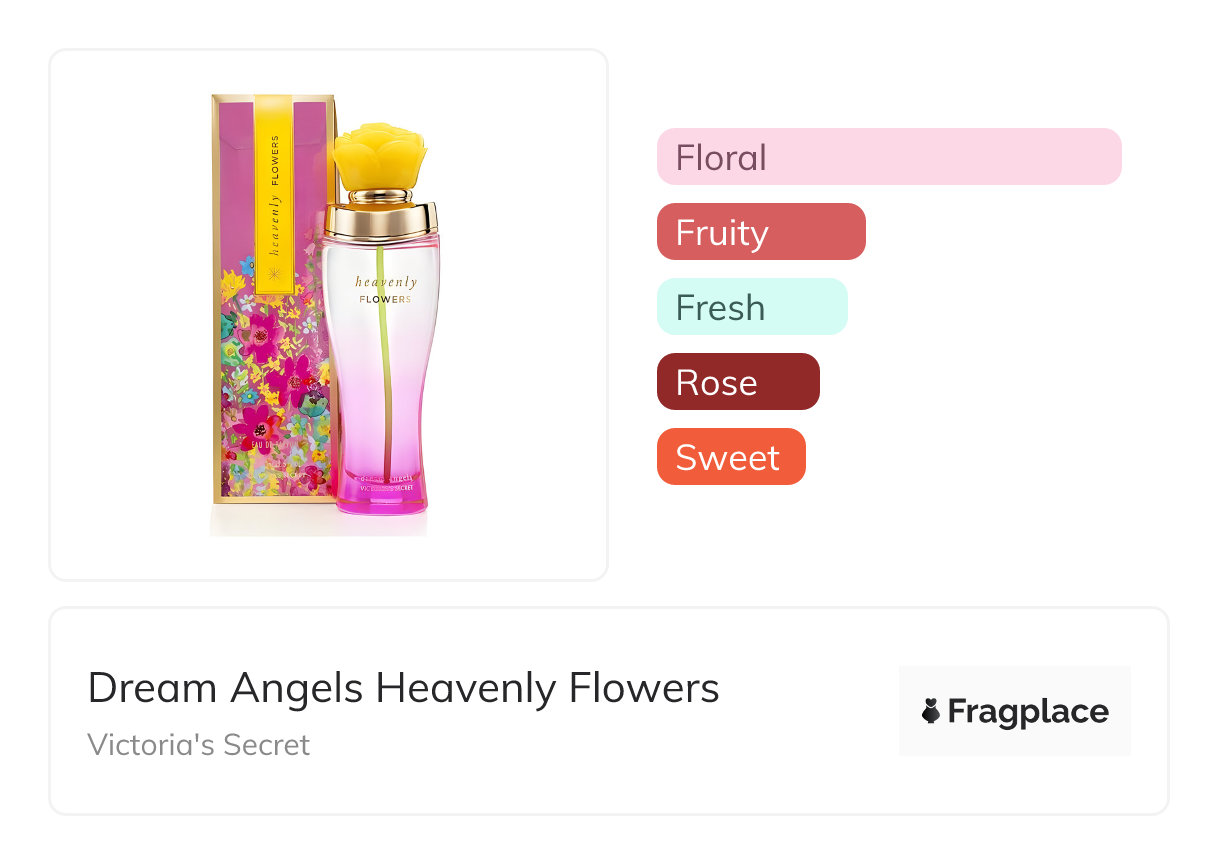Select the Rose accord bar

click(x=737, y=382)
